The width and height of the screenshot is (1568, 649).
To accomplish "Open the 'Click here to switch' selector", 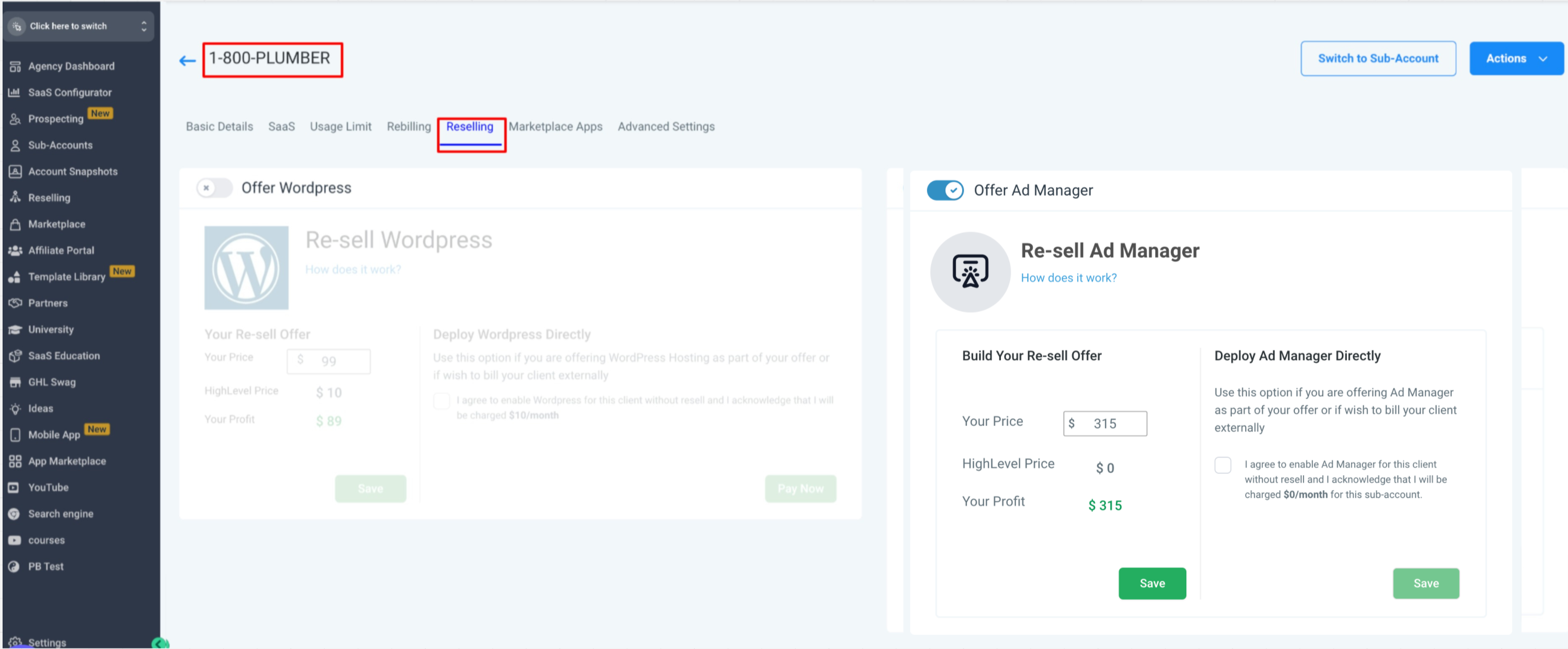I will (x=79, y=26).
